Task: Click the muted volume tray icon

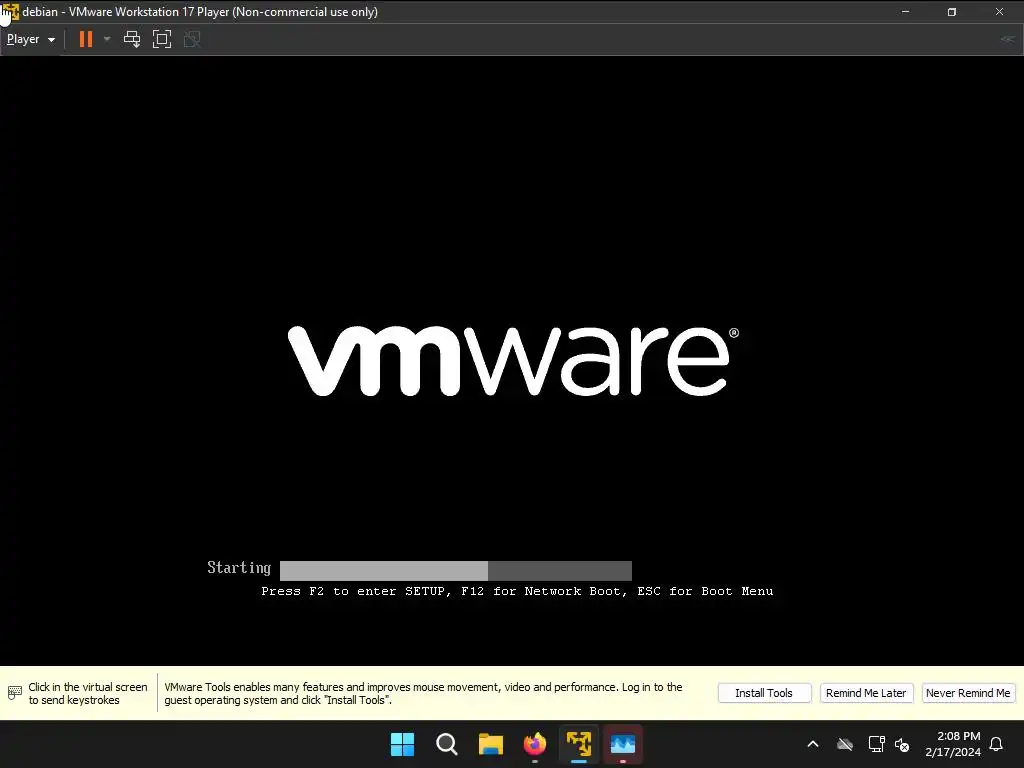Action: pos(903,744)
